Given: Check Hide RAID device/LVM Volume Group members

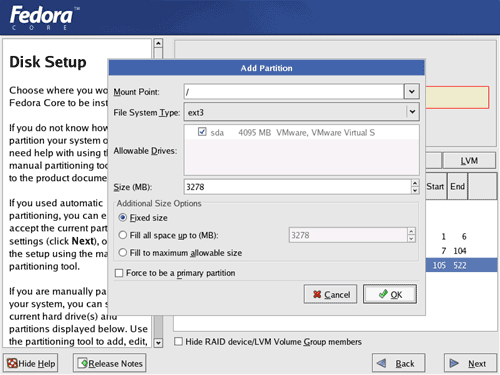Looking at the screenshot, I should pyautogui.click(x=179, y=342).
